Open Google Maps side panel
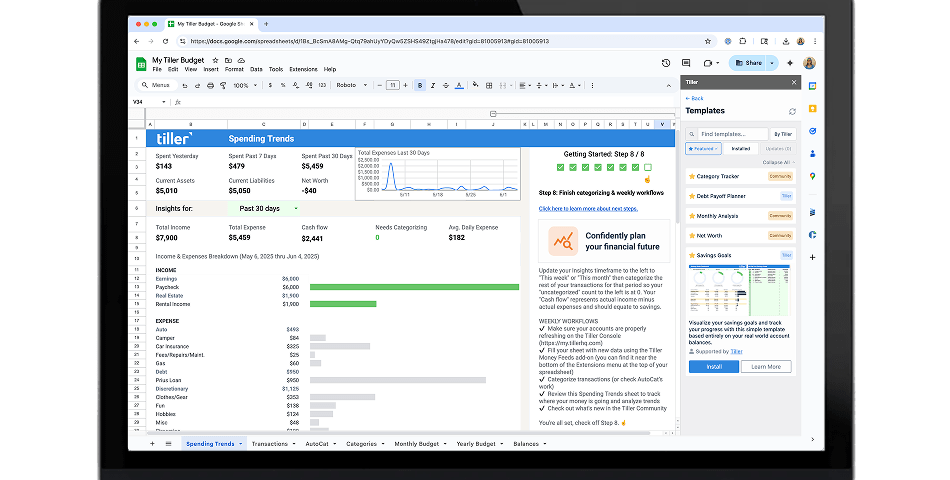 pyautogui.click(x=812, y=176)
